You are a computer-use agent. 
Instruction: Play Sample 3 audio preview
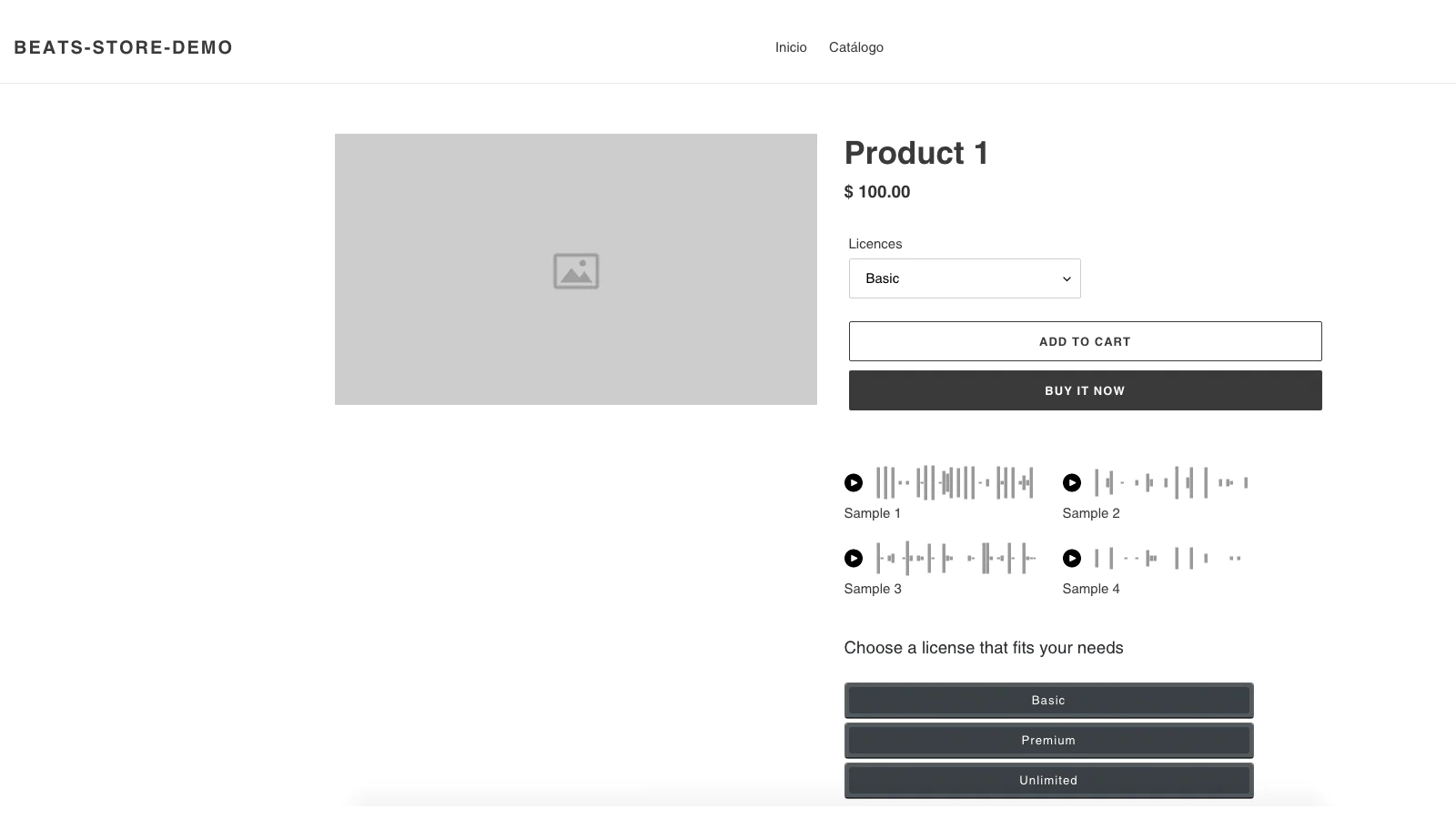point(853,558)
